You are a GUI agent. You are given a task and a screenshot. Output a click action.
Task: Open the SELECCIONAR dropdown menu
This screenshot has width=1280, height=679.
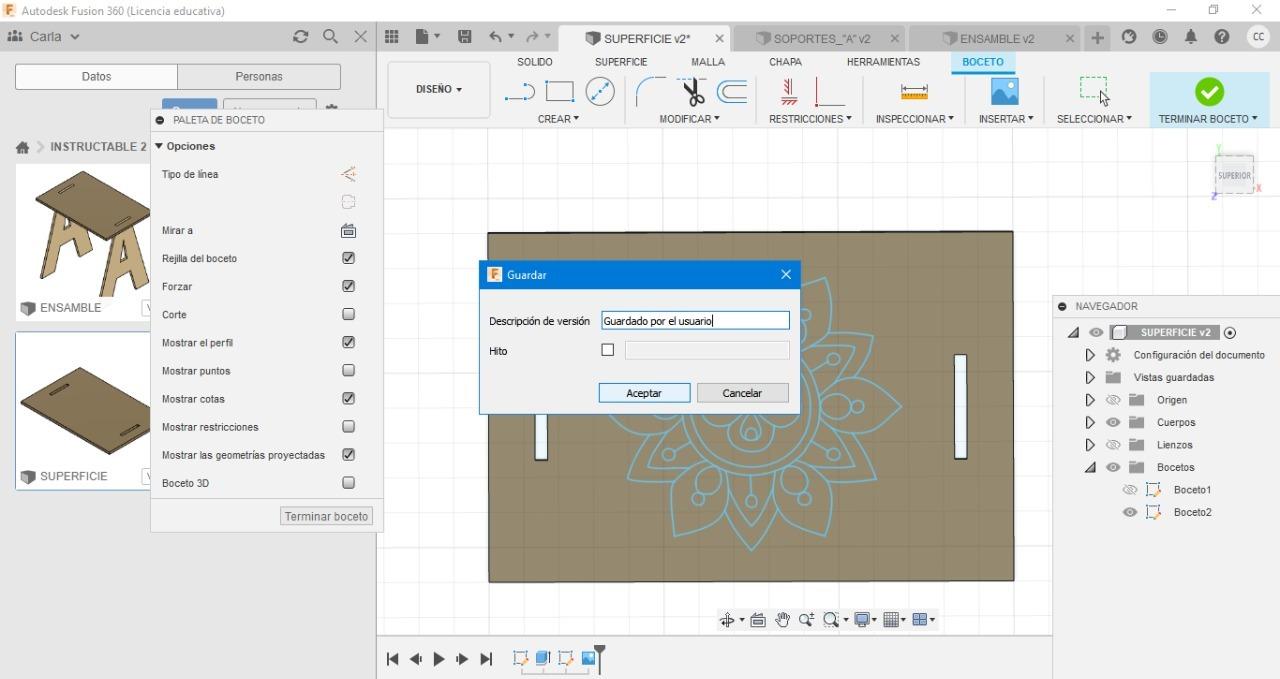[x=1094, y=119]
